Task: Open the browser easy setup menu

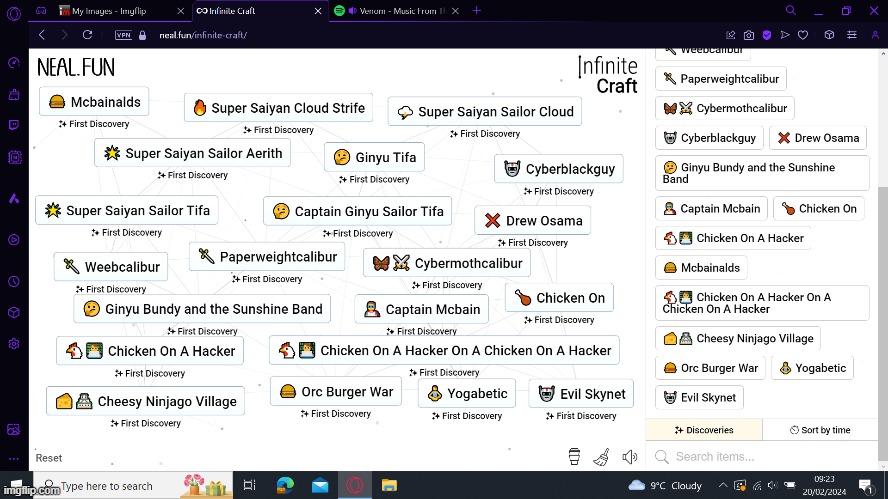Action: (852, 35)
